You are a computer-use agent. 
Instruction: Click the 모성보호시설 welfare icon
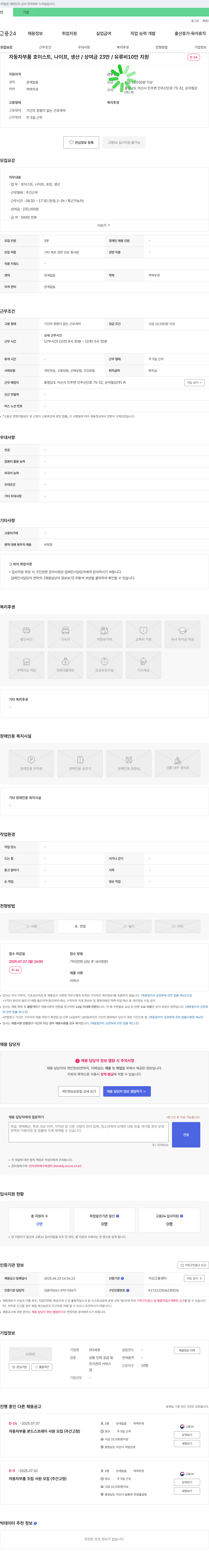(x=104, y=665)
